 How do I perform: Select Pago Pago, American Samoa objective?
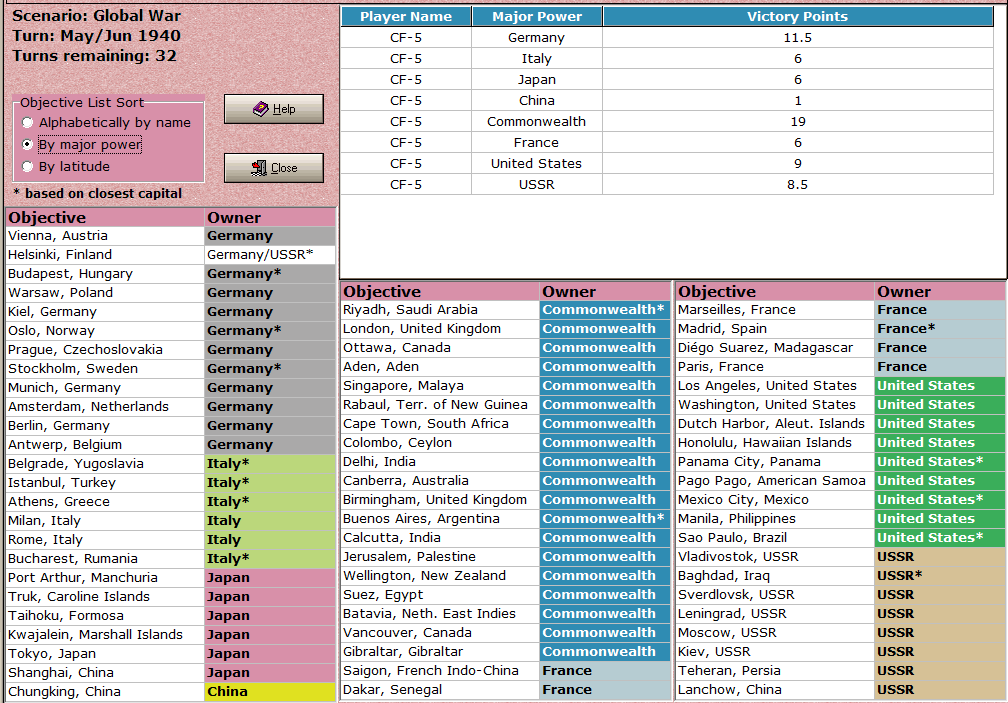click(775, 481)
